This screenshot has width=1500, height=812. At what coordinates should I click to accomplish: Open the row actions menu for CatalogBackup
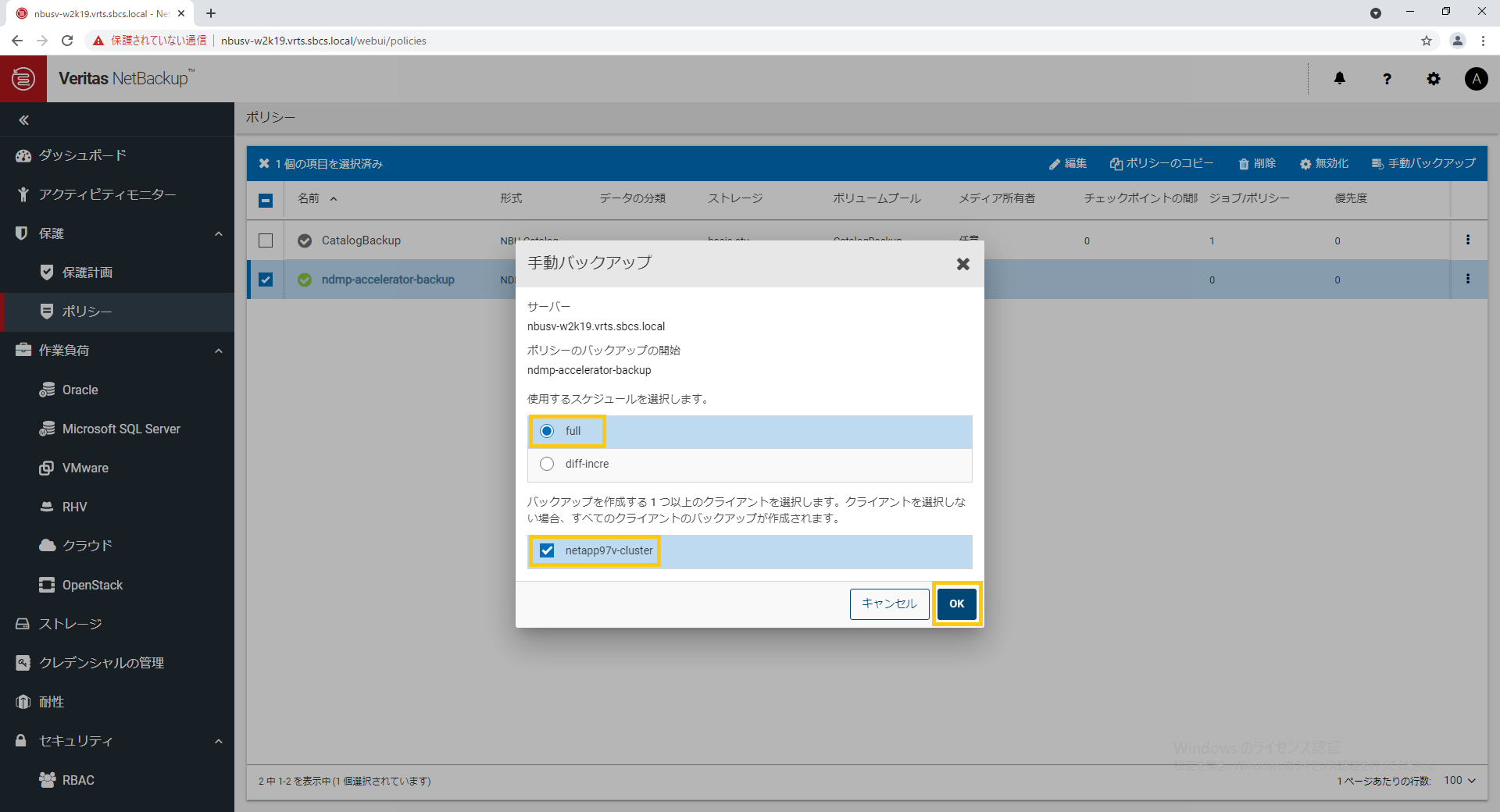(1468, 240)
